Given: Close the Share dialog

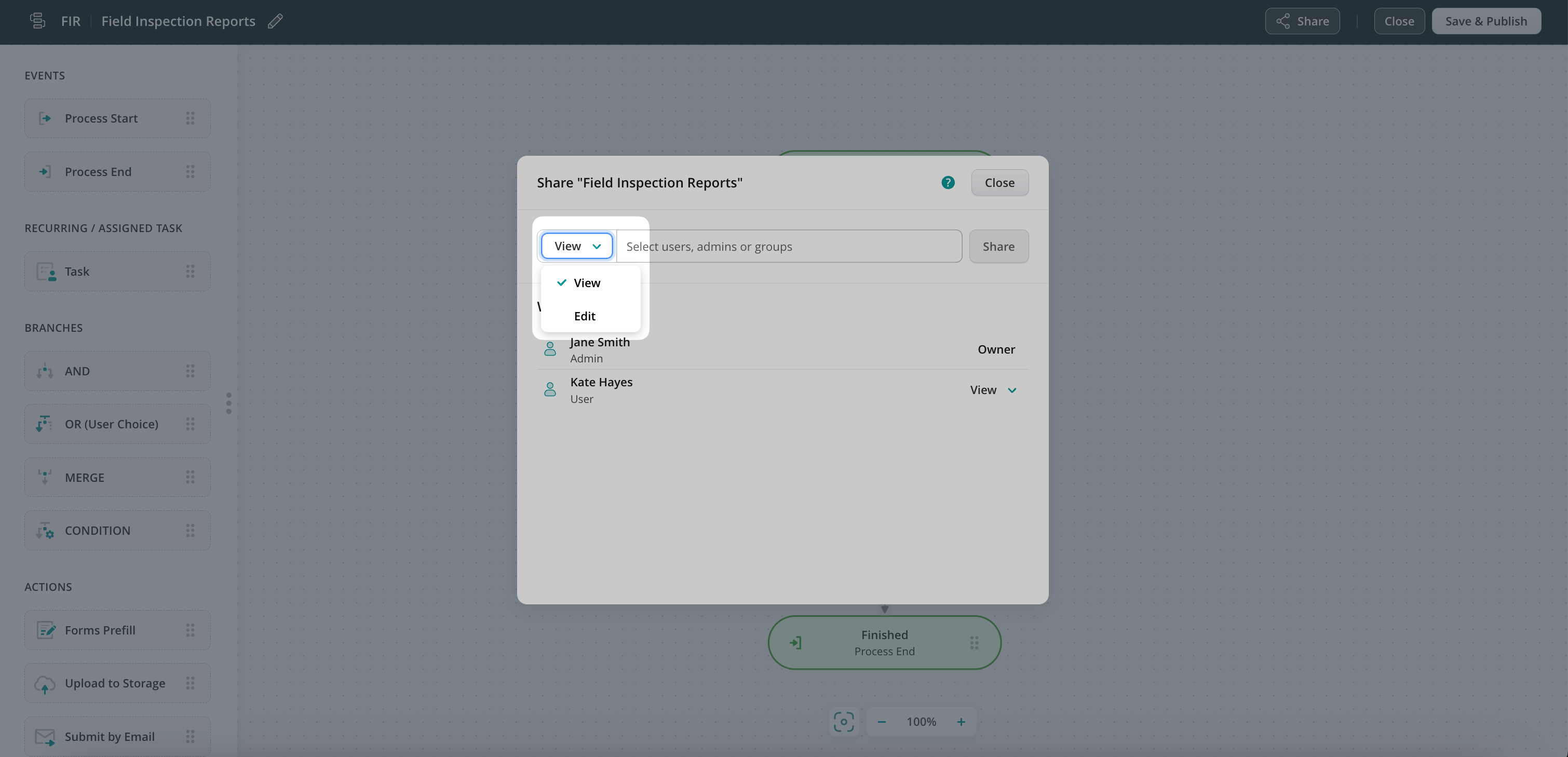Looking at the screenshot, I should 999,183.
